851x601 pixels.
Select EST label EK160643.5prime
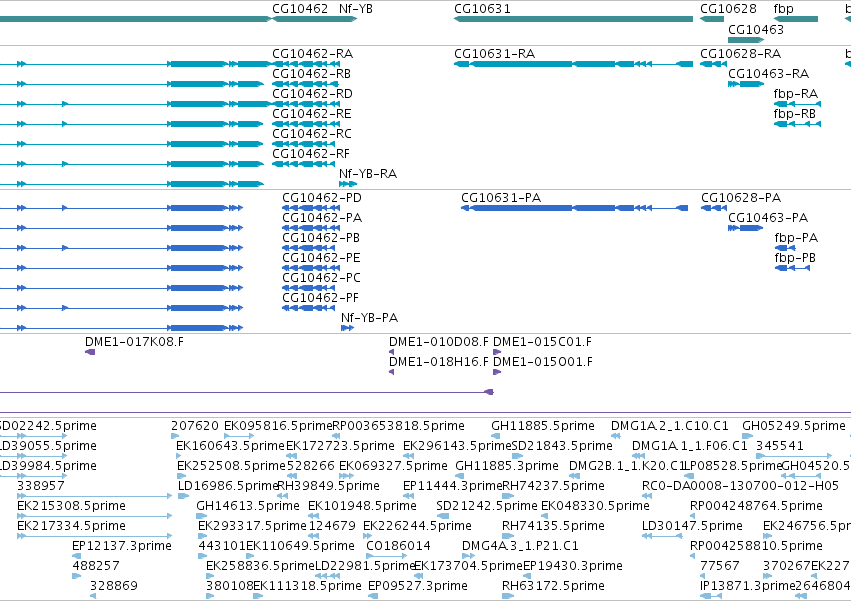[230, 446]
